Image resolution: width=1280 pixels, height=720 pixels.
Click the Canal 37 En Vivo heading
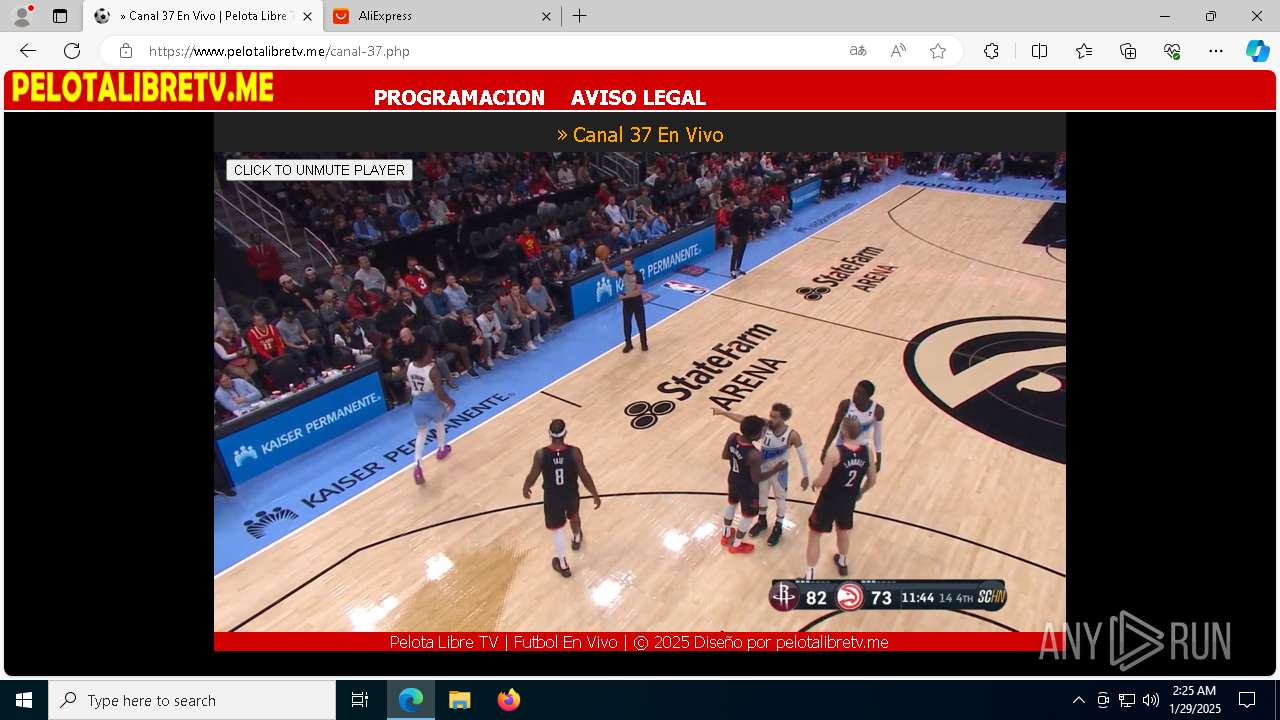[640, 135]
